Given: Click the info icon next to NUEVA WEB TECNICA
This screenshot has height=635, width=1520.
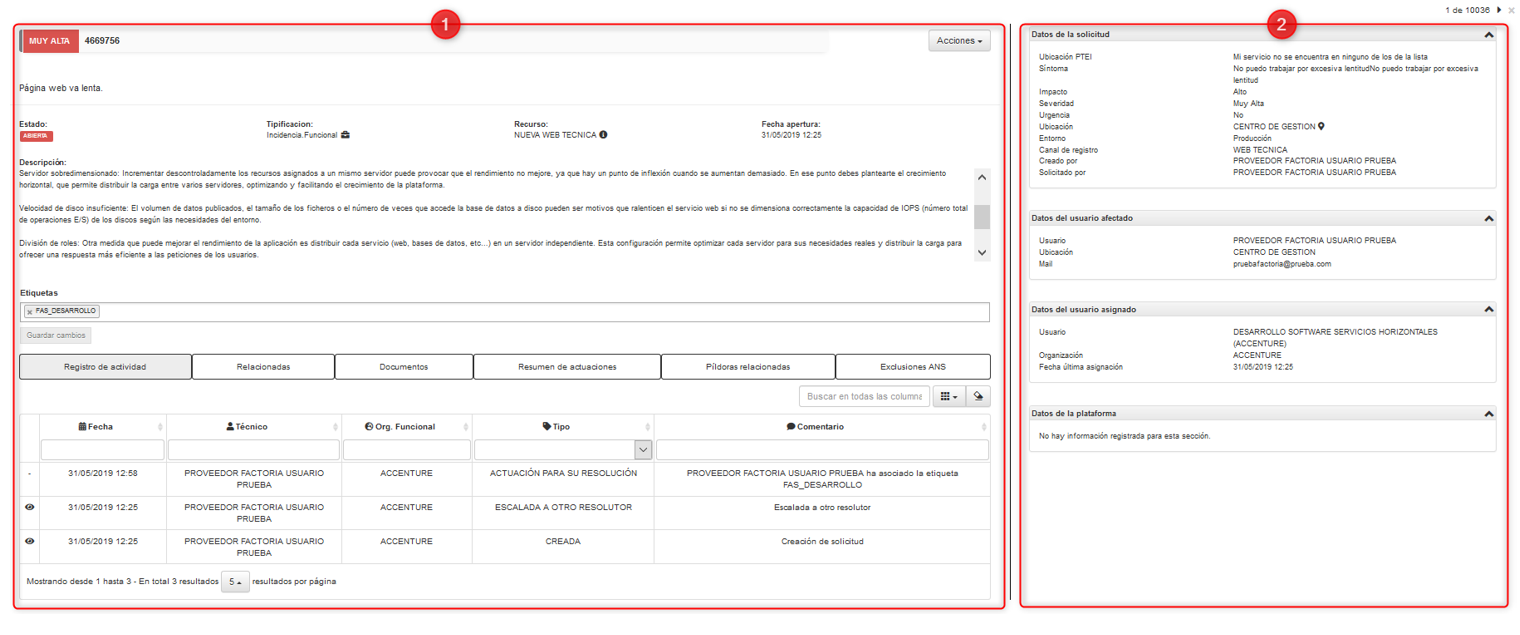Looking at the screenshot, I should coord(603,135).
